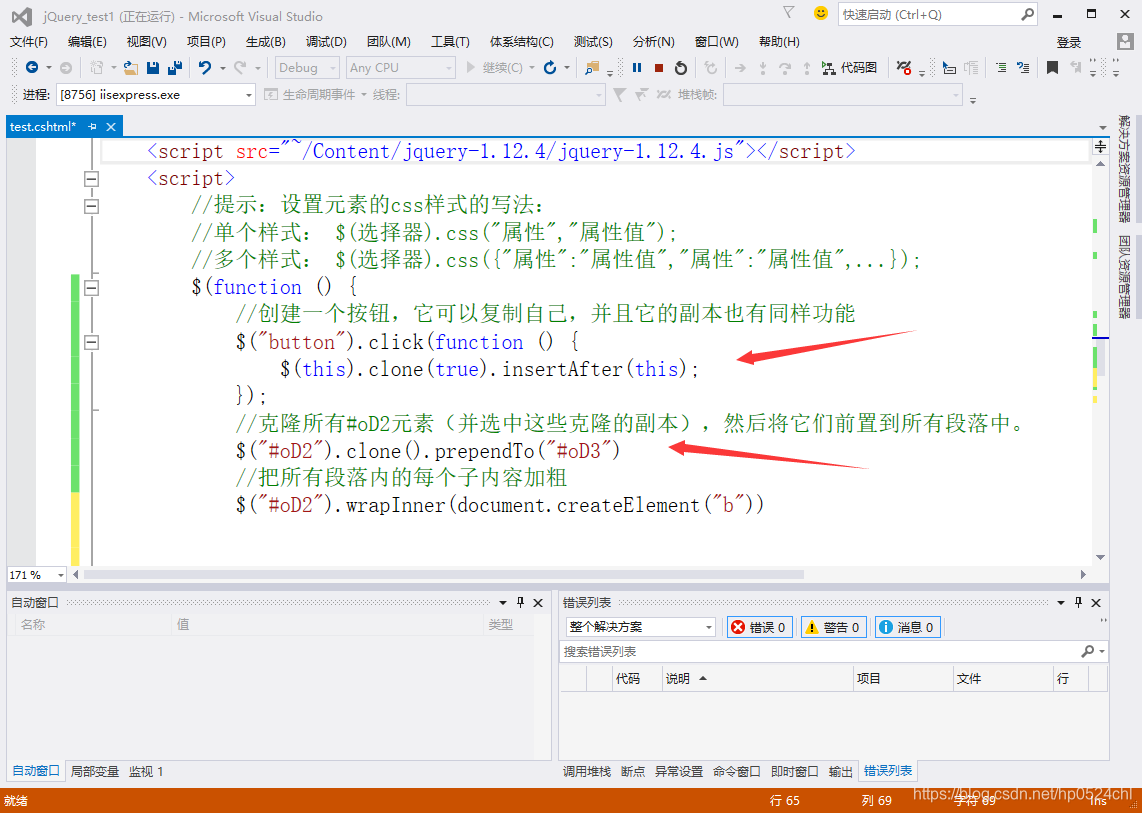Open the 帮助(H) menu
1142x813 pixels.
tap(779, 42)
